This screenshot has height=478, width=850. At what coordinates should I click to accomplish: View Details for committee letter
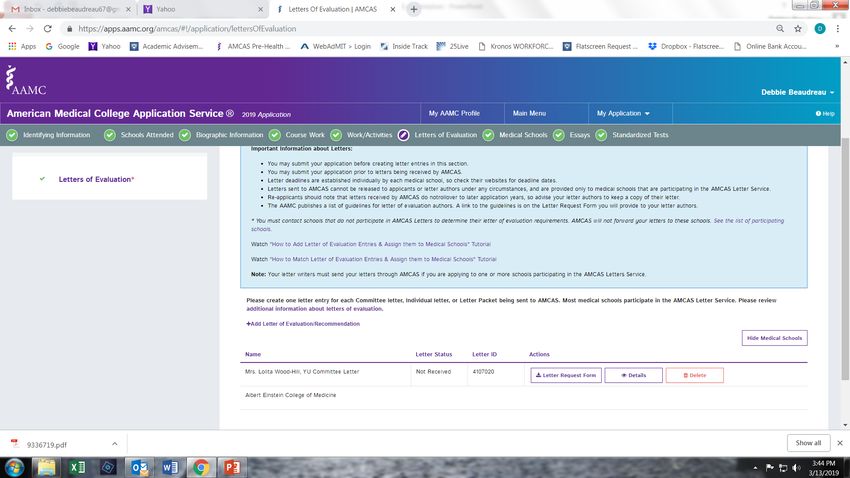(x=633, y=375)
